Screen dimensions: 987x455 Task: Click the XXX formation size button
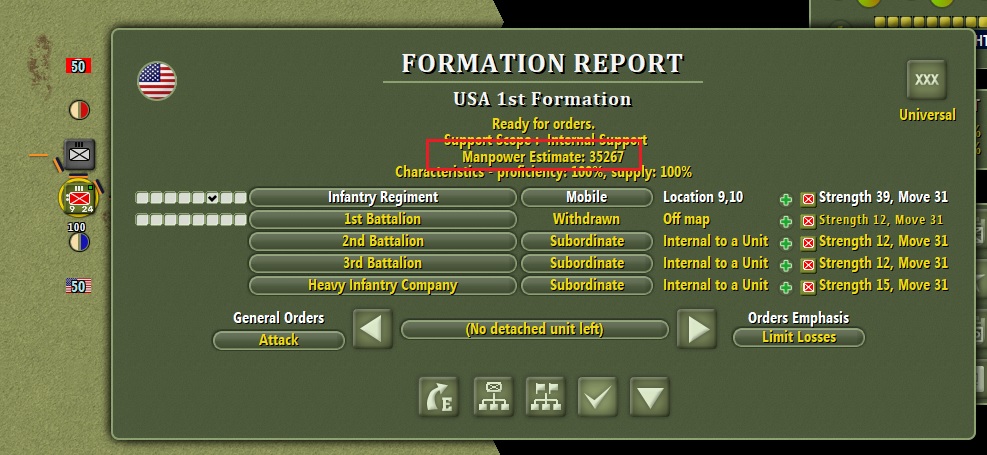[x=927, y=80]
